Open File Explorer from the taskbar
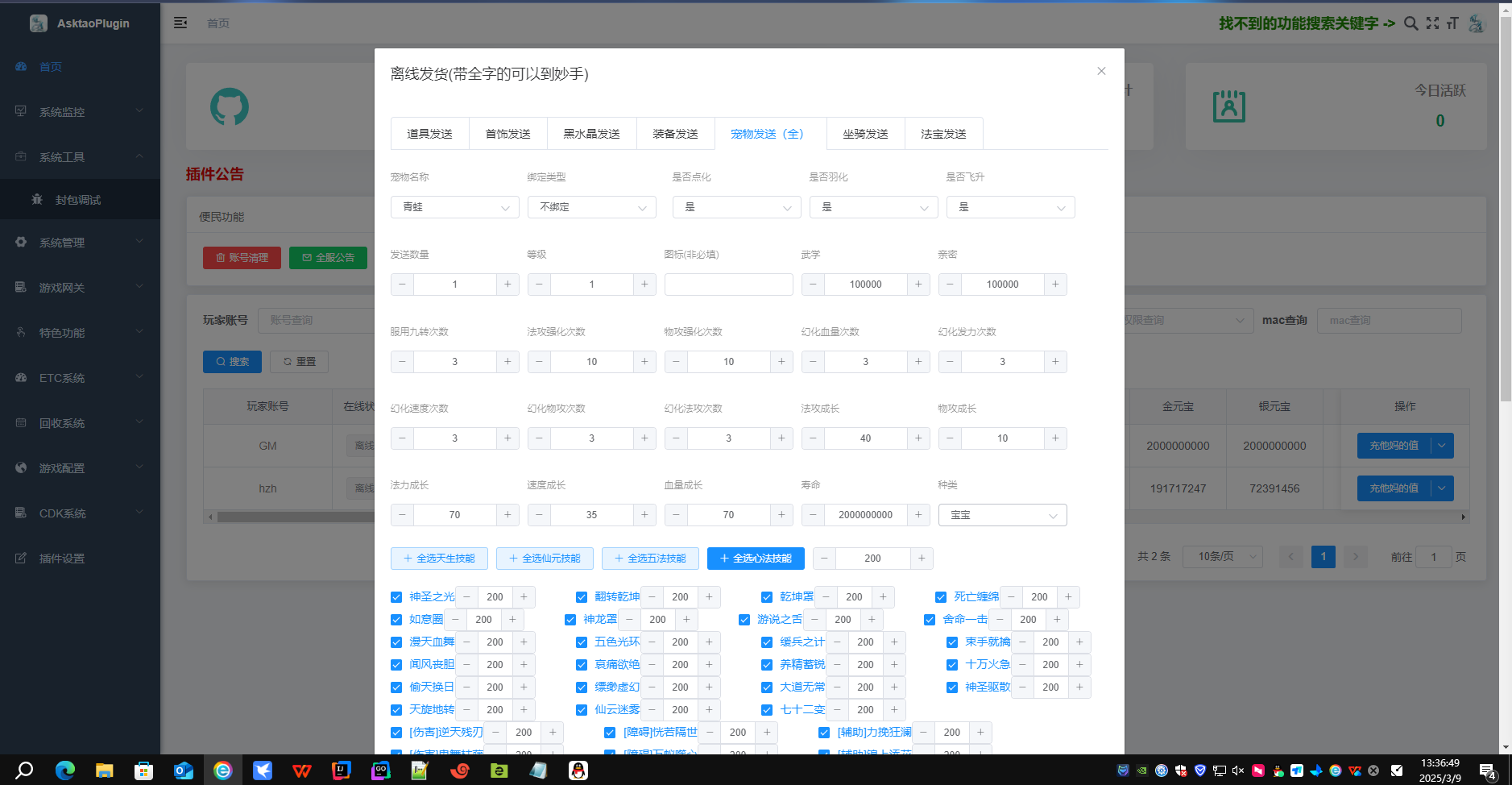This screenshot has height=785, width=1512. coord(104,770)
